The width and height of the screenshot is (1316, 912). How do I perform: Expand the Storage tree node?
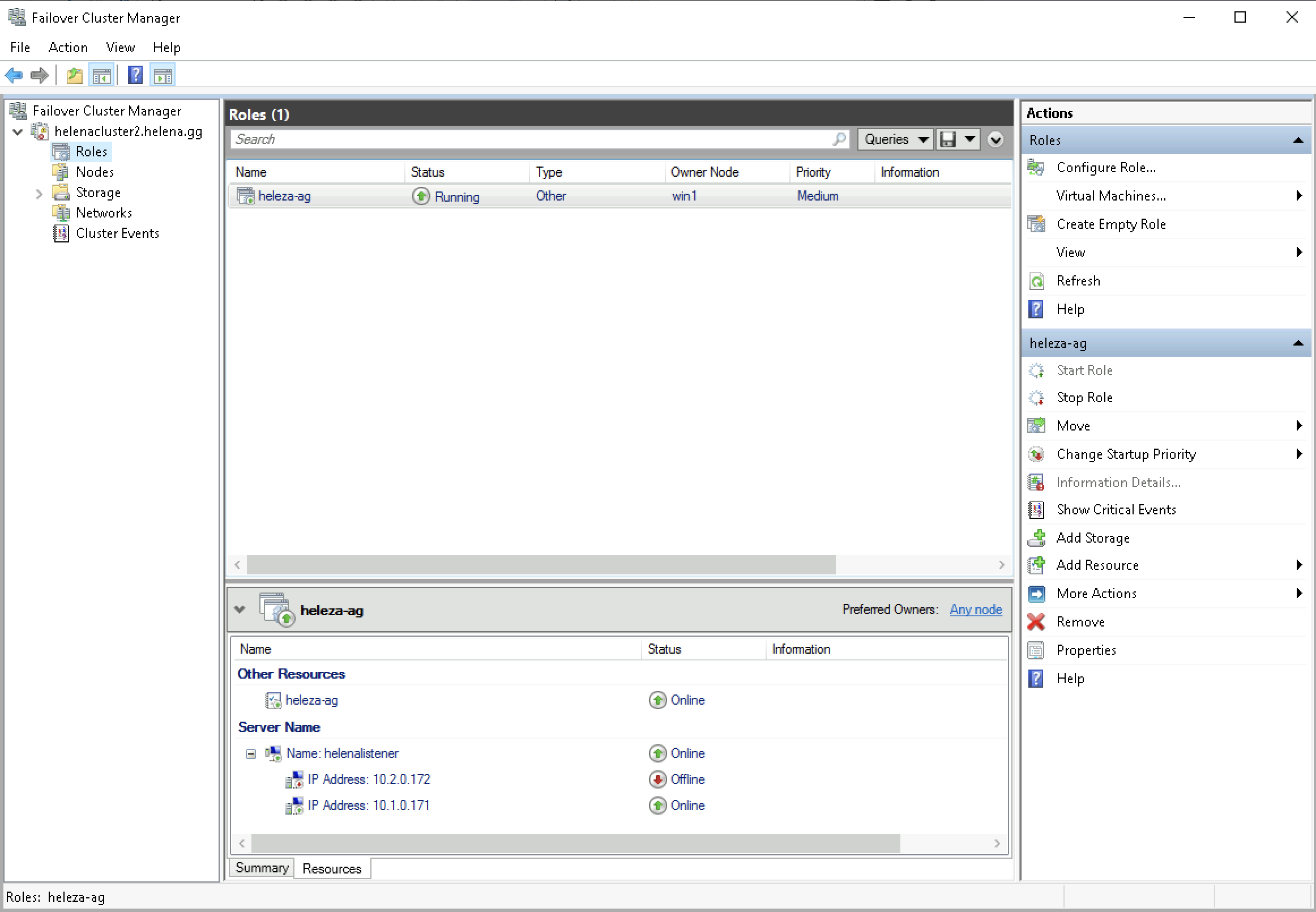point(39,194)
